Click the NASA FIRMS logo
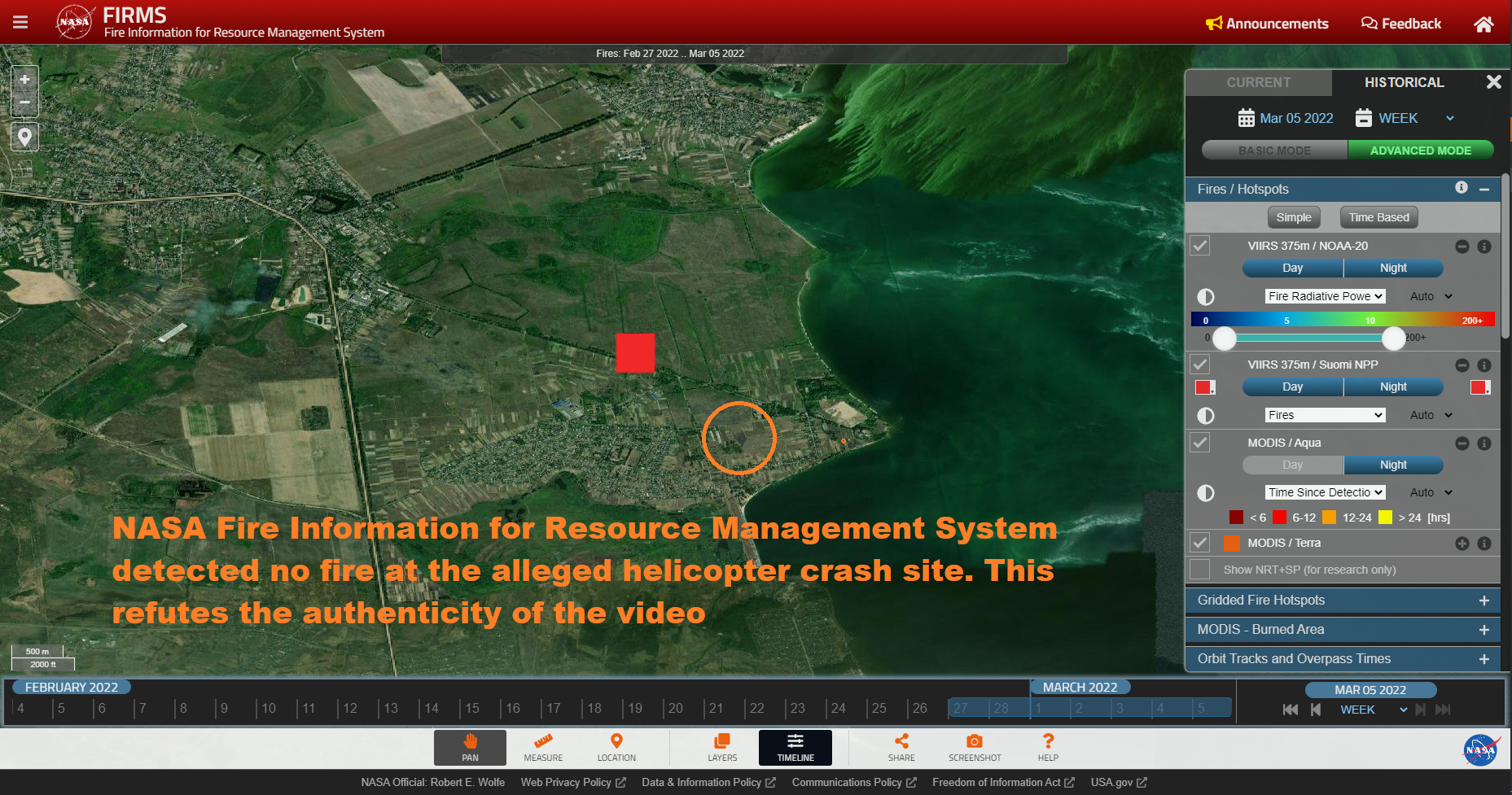The height and width of the screenshot is (795, 1512). coord(74,22)
